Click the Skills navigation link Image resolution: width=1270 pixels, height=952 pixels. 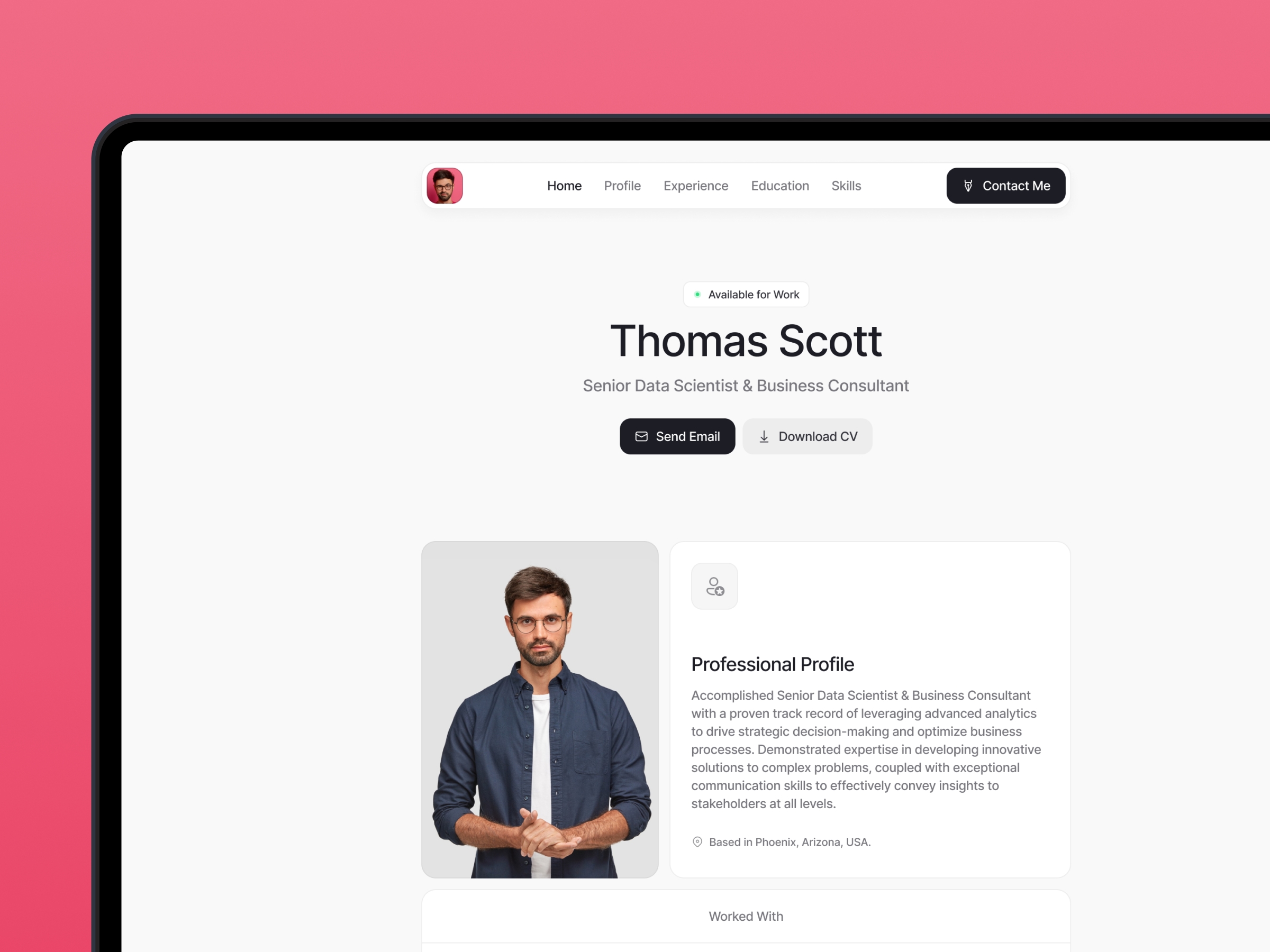pyautogui.click(x=845, y=185)
